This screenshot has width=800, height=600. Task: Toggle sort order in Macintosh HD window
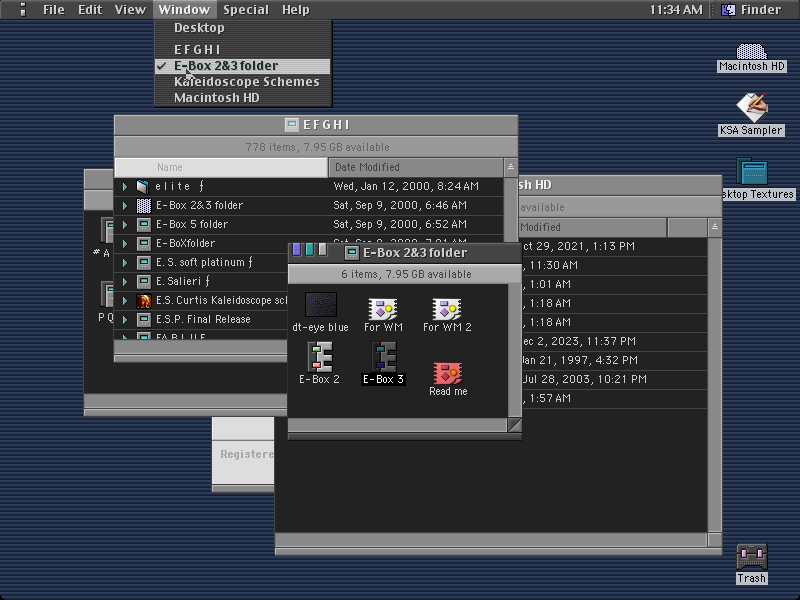pyautogui.click(x=715, y=228)
